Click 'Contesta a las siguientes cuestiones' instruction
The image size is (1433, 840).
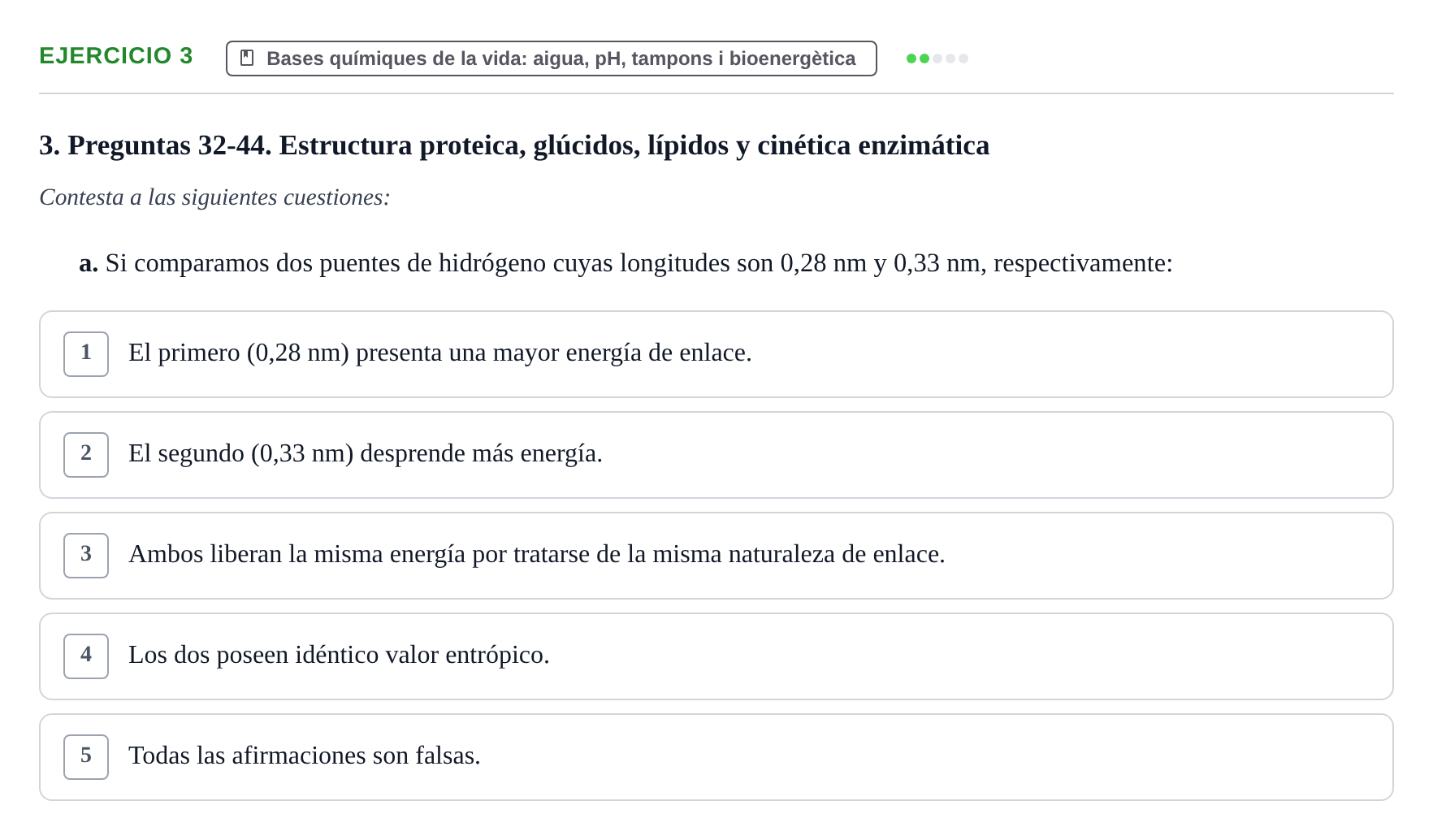point(214,197)
